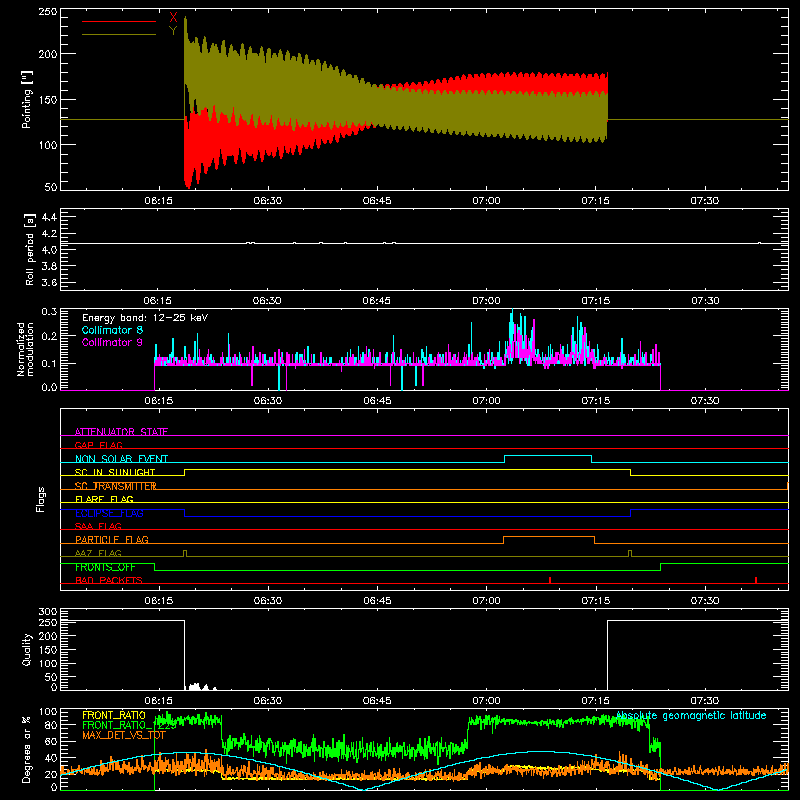Image resolution: width=800 pixels, height=800 pixels.
Task: Click the 'Absolute geomagnetic latitude' label
Action: pos(691,715)
